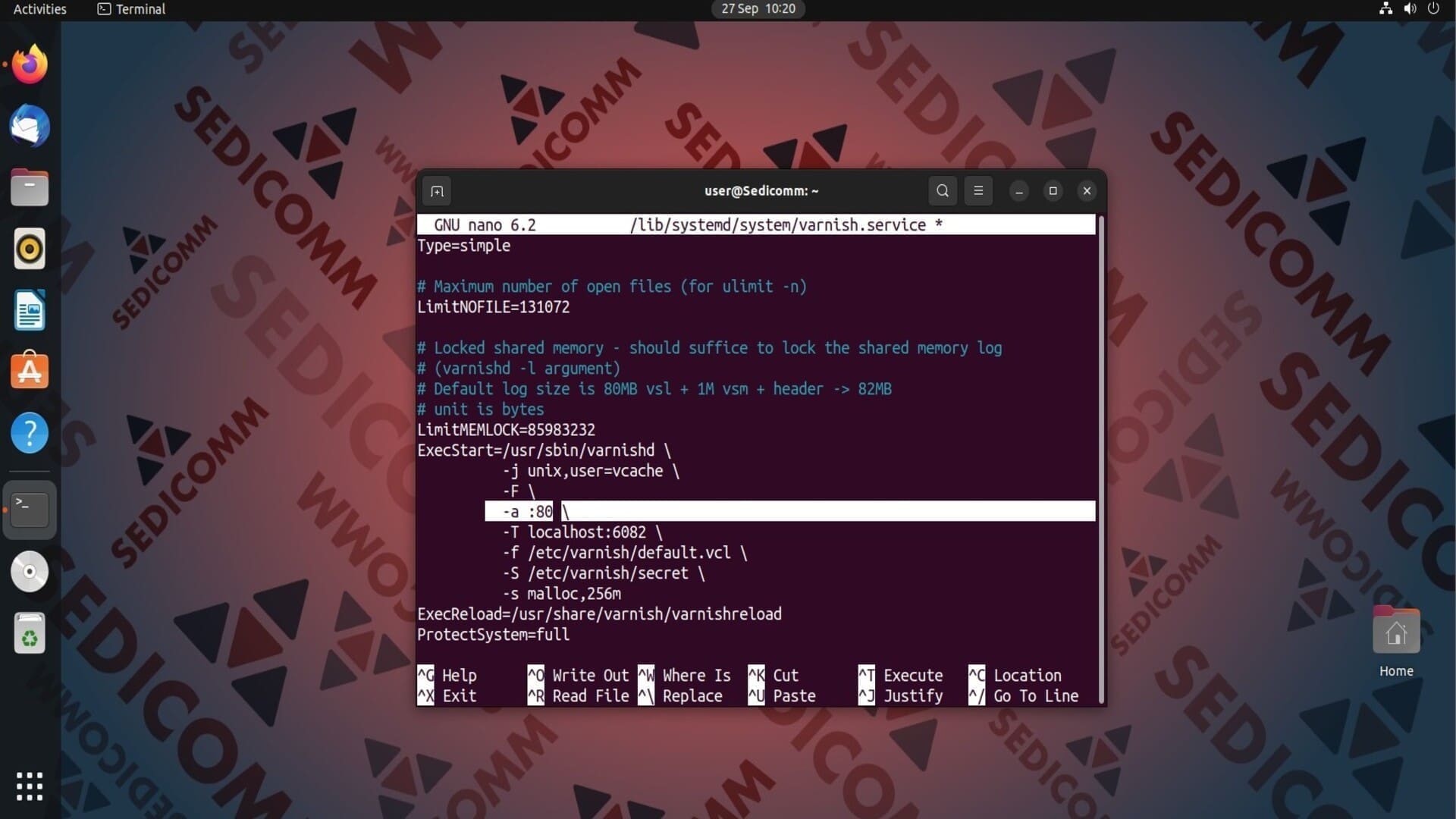Open the power menu icon
The image size is (1456, 819).
point(1433,9)
